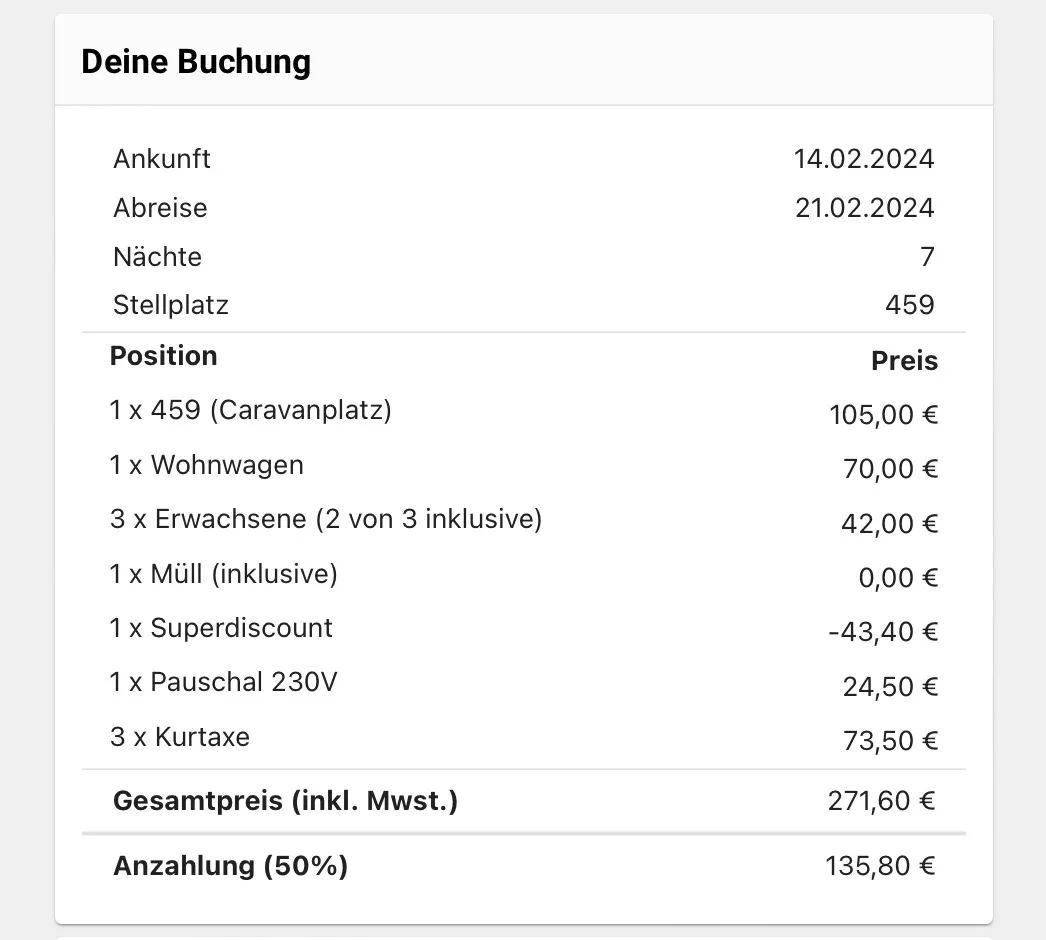Select the 1 x Wohnwagen line item
The width and height of the screenshot is (1046, 940).
[206, 465]
